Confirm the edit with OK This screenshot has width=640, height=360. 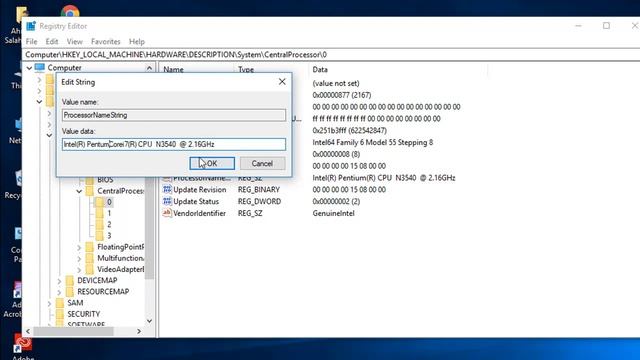pos(212,163)
